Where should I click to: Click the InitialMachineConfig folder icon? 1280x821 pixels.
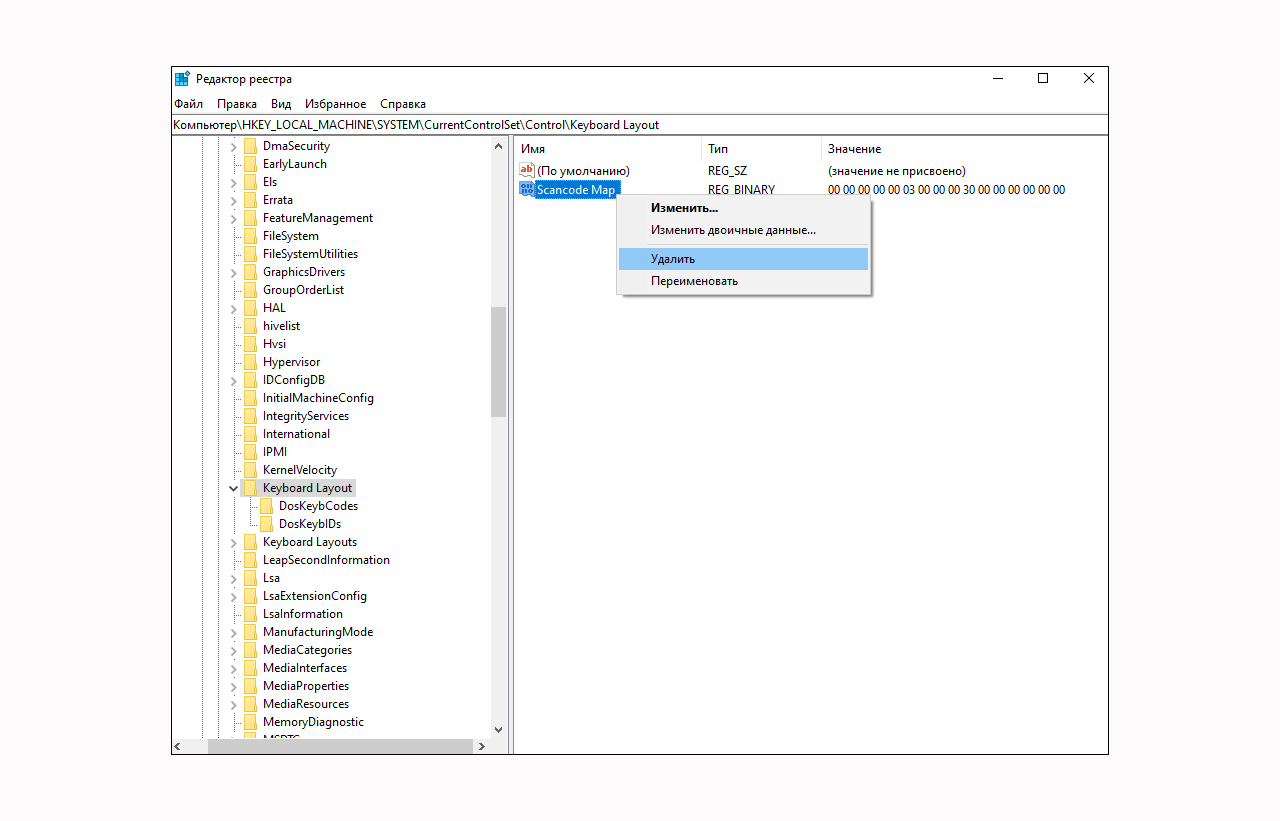pos(250,398)
